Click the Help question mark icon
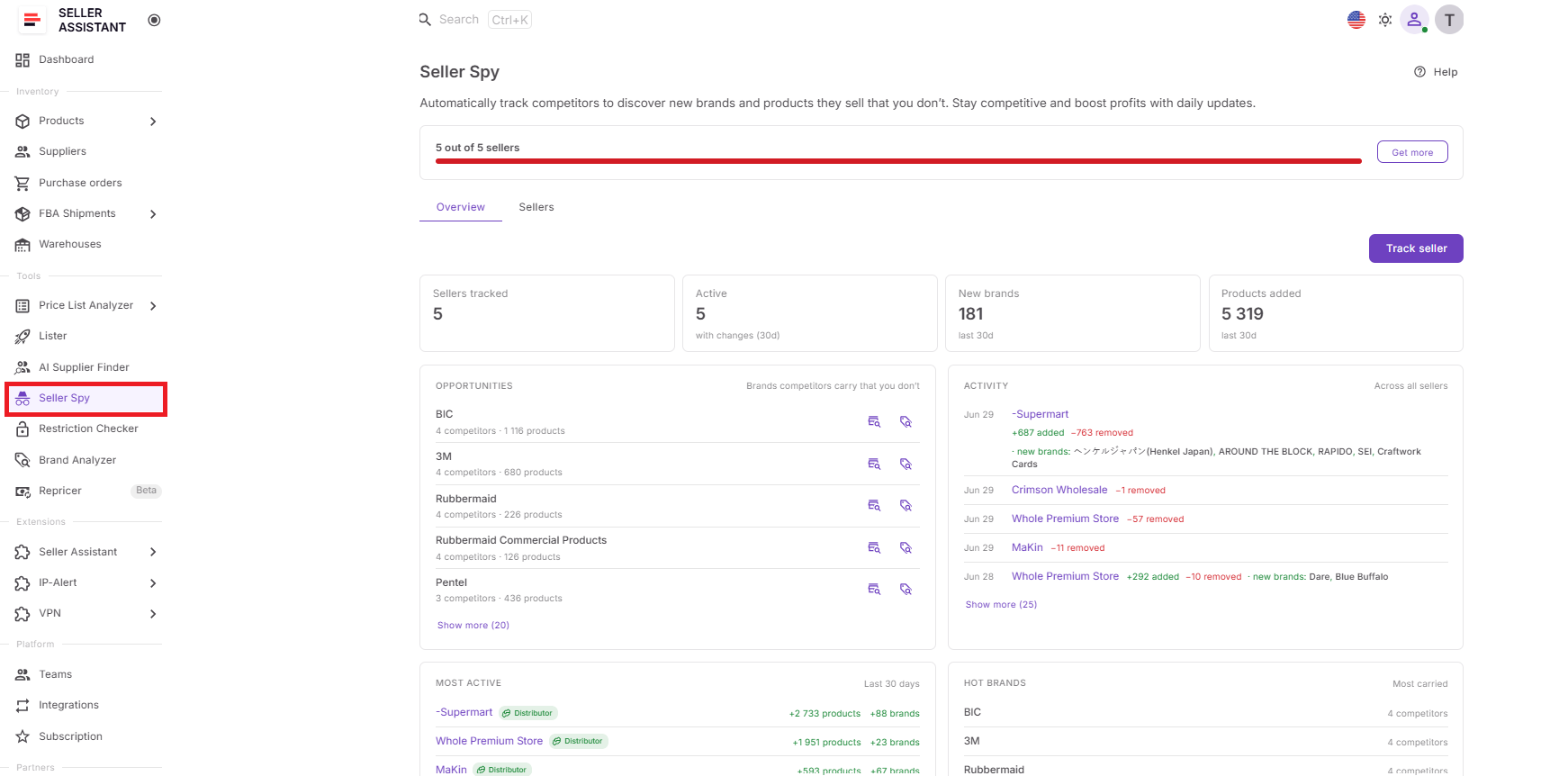The width and height of the screenshot is (1568, 776). point(1419,72)
